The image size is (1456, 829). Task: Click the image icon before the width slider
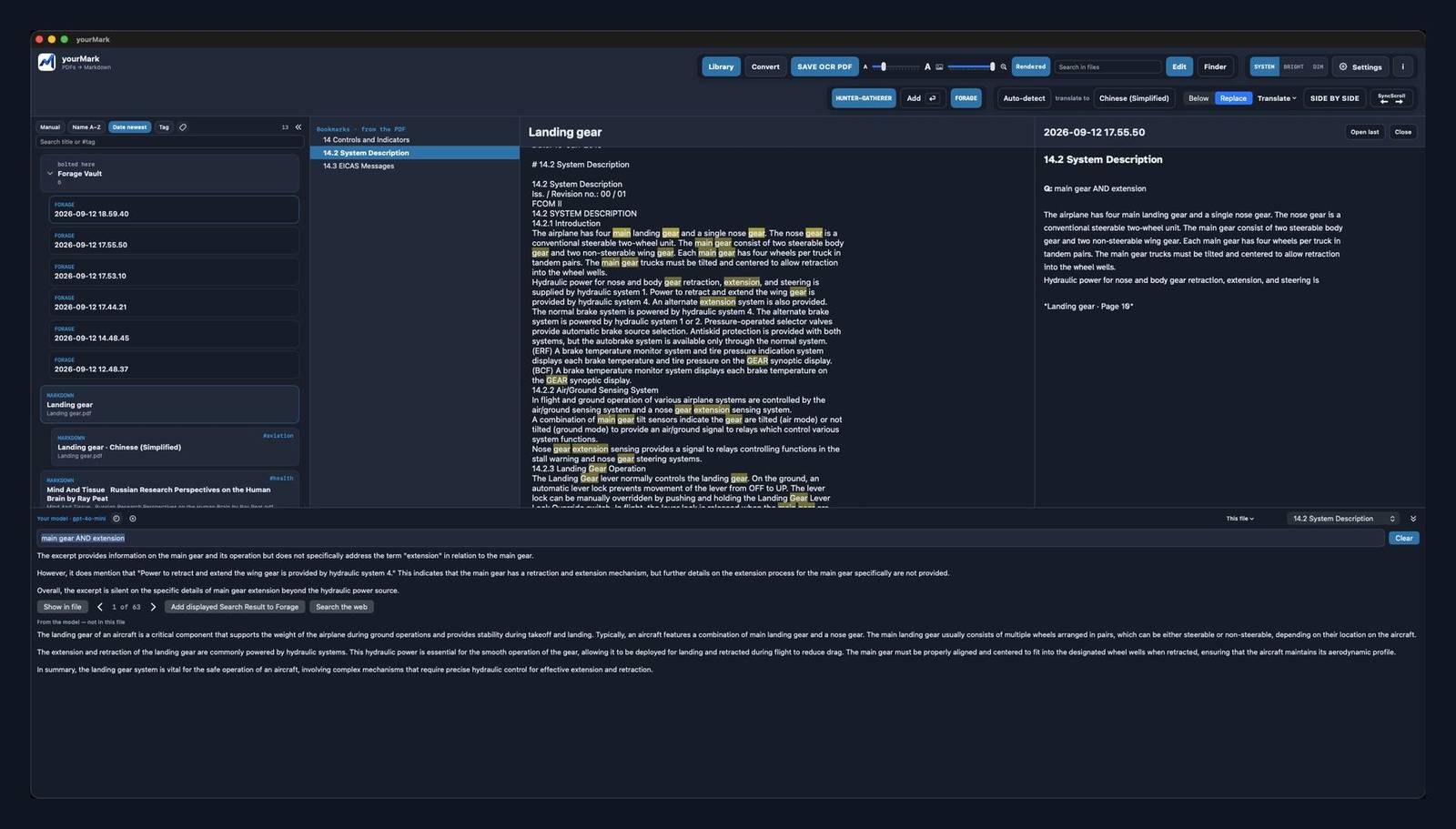[939, 66]
